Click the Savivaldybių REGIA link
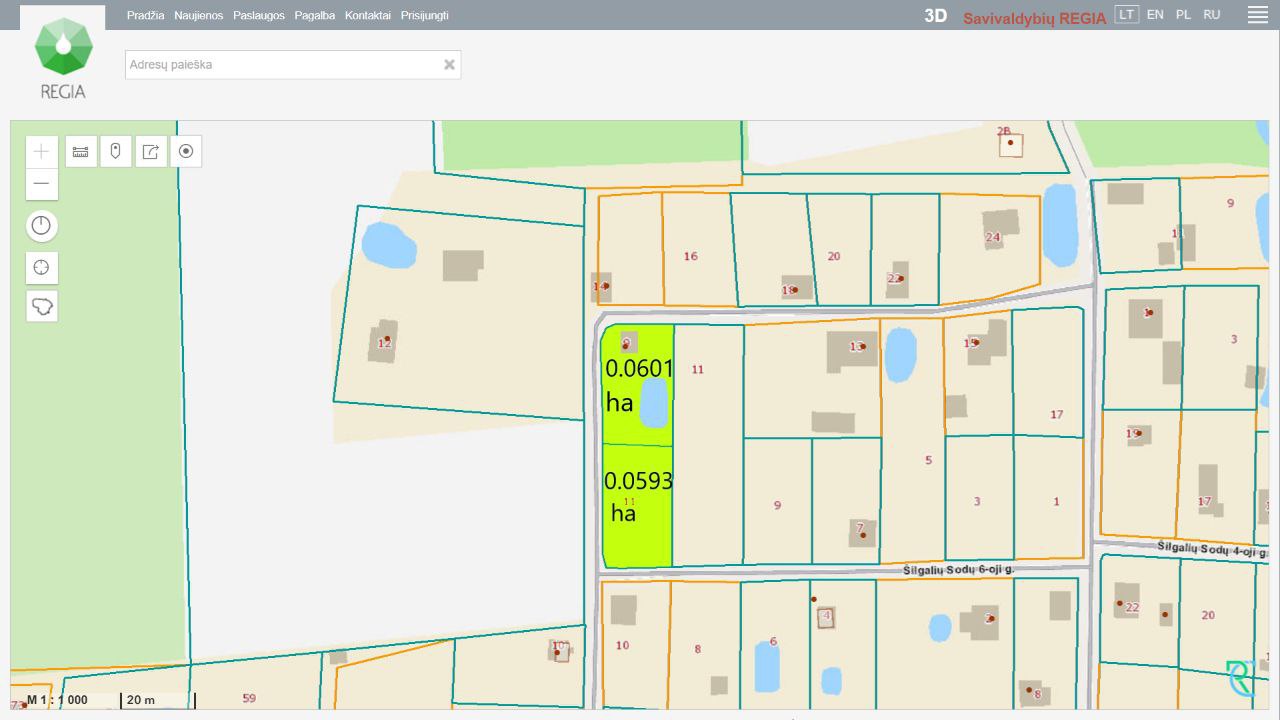1280x720 pixels. 1034,18
